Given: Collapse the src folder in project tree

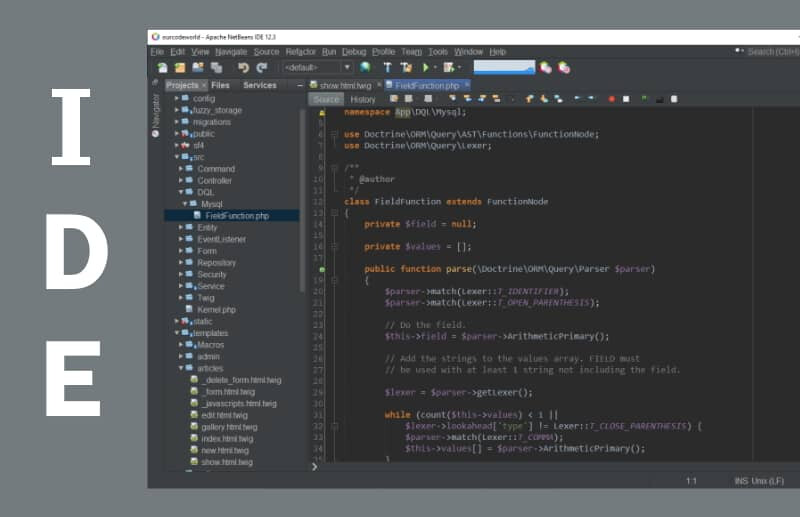Looking at the screenshot, I should click(x=178, y=157).
